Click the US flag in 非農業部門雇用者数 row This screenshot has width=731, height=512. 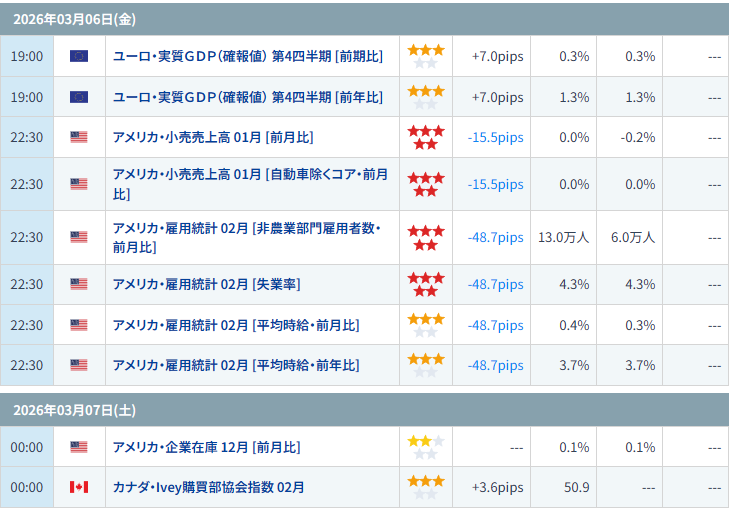[x=79, y=237]
